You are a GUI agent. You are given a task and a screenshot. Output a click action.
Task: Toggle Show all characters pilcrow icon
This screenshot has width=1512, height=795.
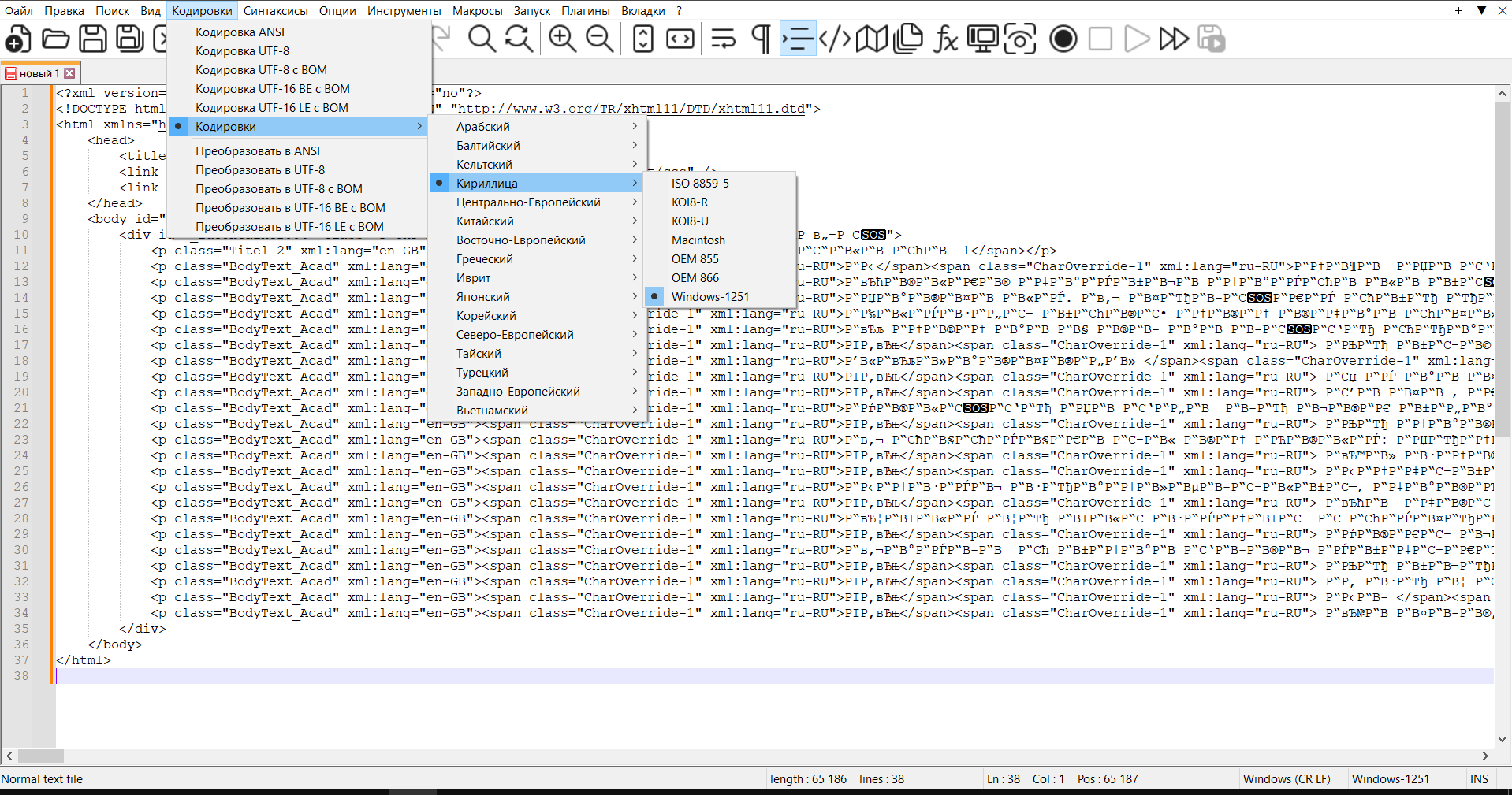coord(761,39)
